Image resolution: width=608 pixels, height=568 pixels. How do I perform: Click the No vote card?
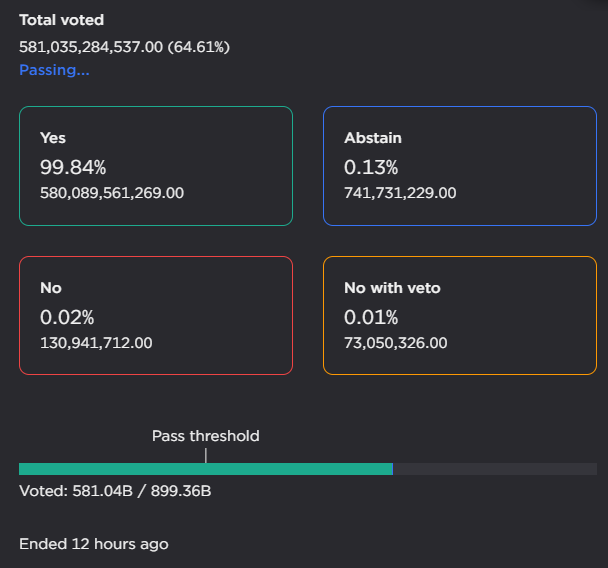pos(155,315)
